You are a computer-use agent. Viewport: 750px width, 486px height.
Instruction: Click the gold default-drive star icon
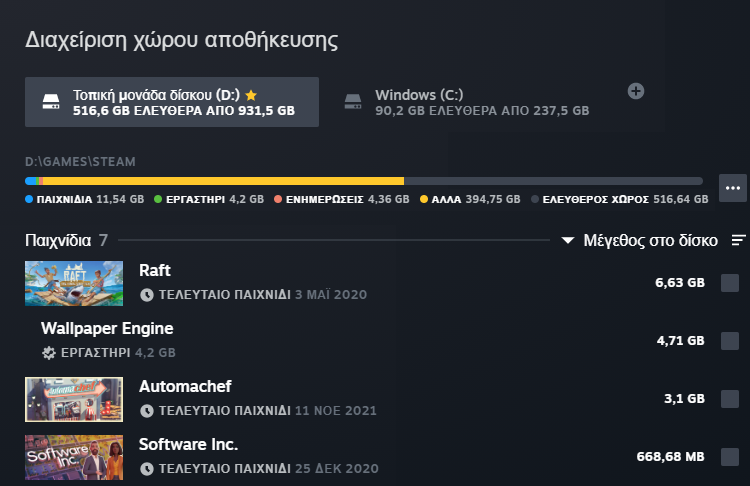[251, 95]
